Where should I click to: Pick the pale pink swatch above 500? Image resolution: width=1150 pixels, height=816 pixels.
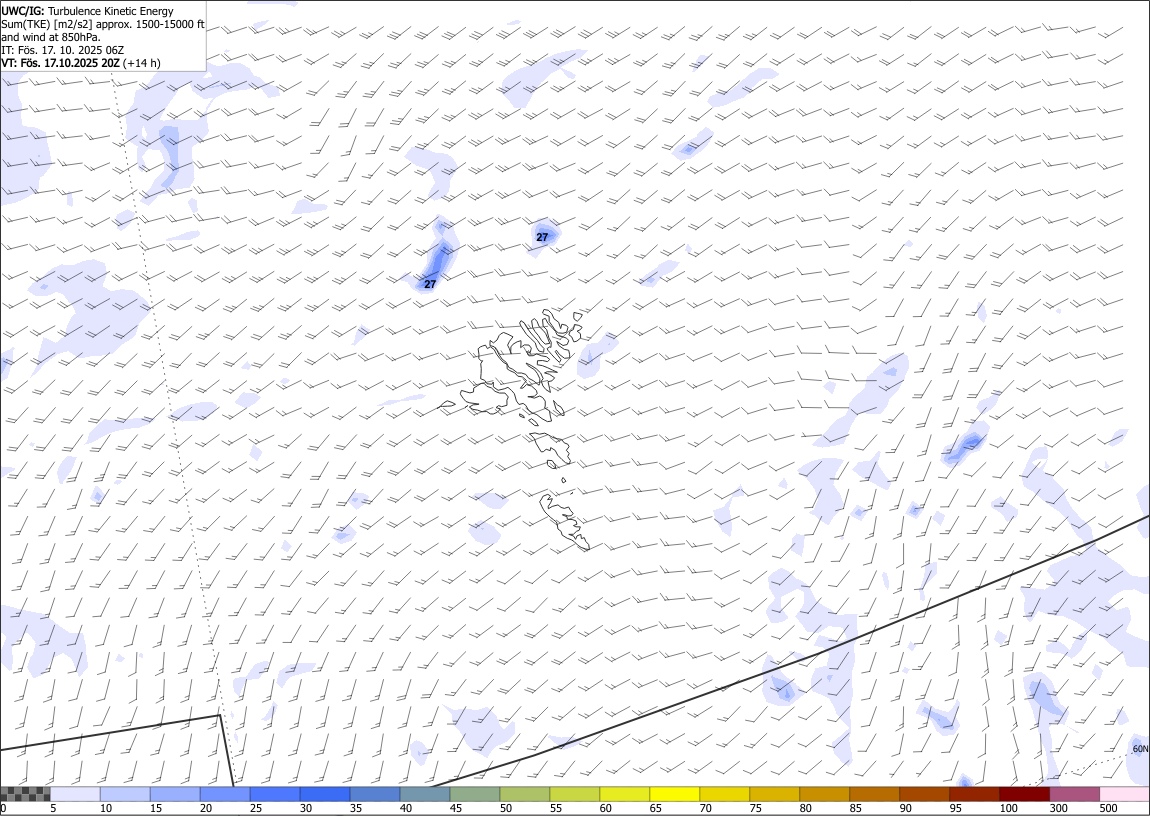coord(1124,794)
